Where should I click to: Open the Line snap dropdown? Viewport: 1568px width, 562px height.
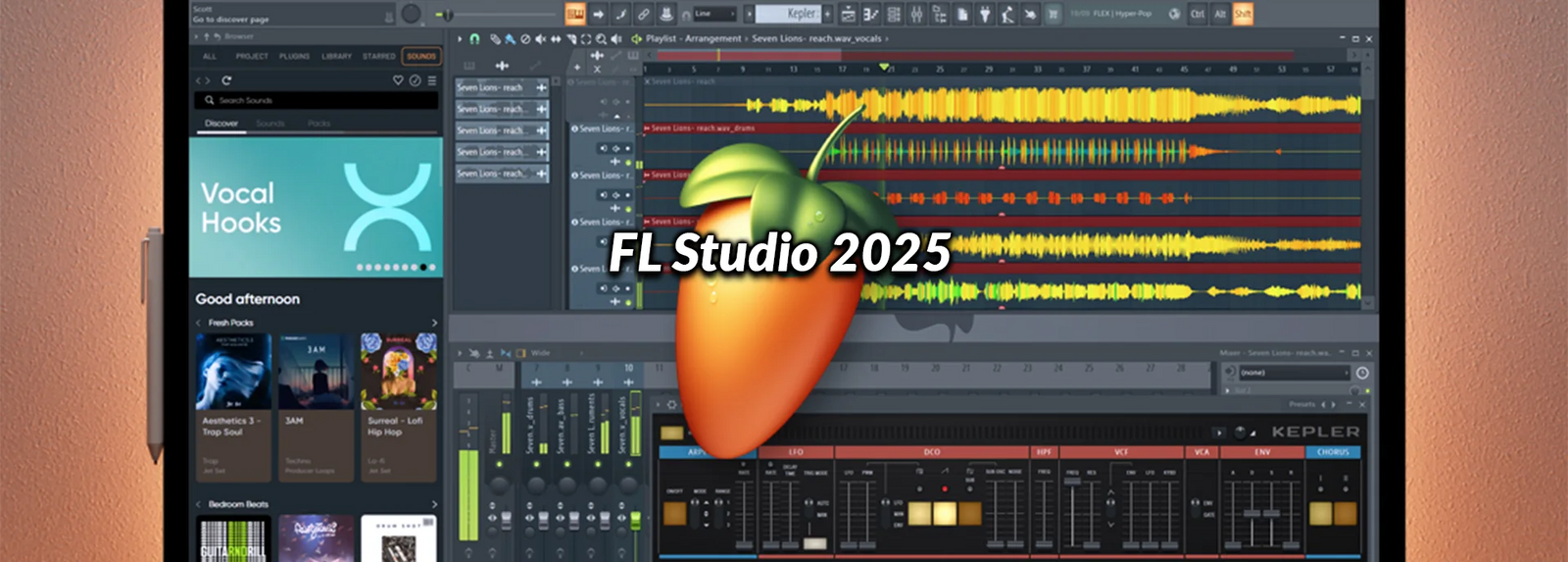[714, 14]
